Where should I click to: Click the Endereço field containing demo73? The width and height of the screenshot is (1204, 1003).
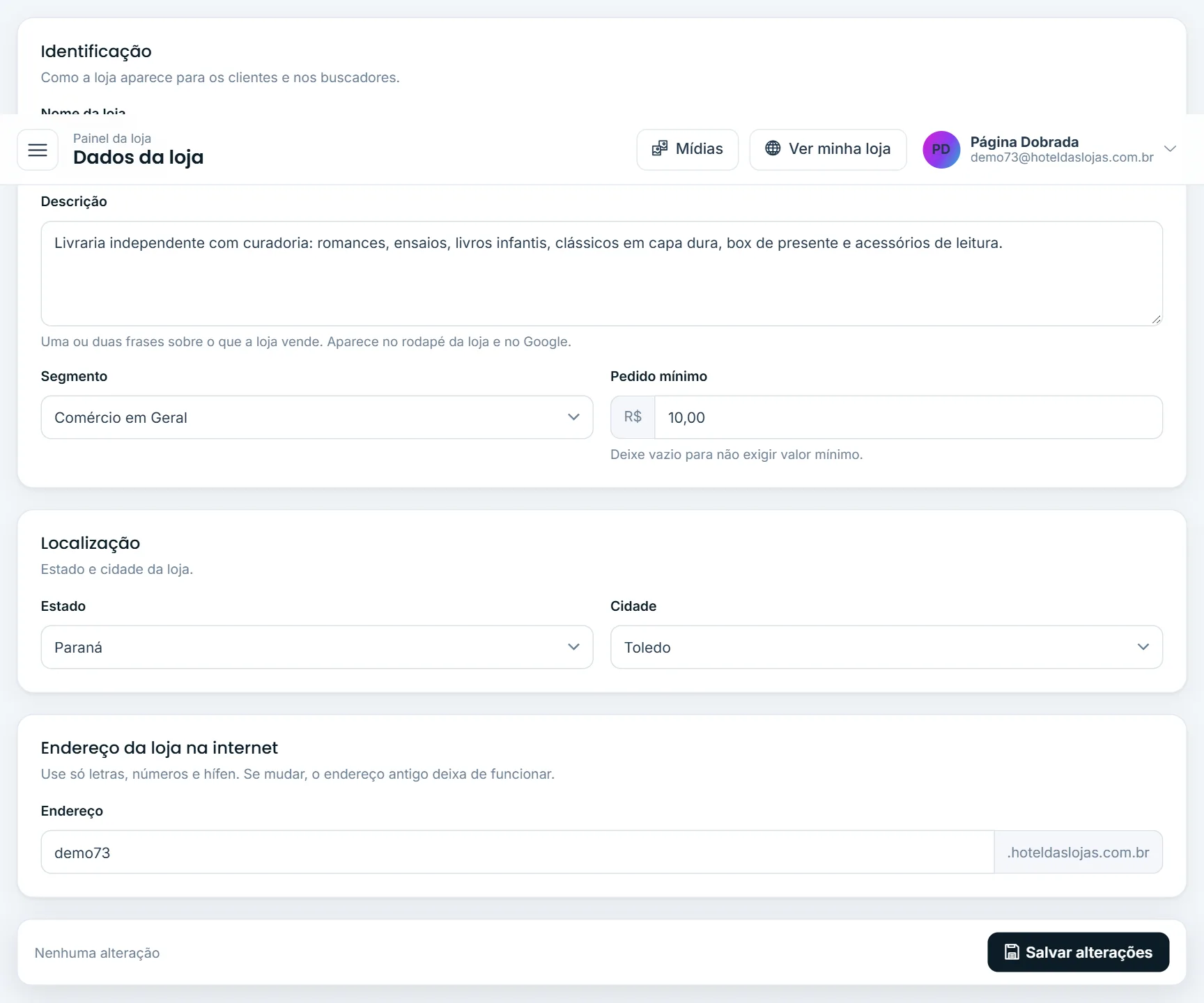pos(518,852)
